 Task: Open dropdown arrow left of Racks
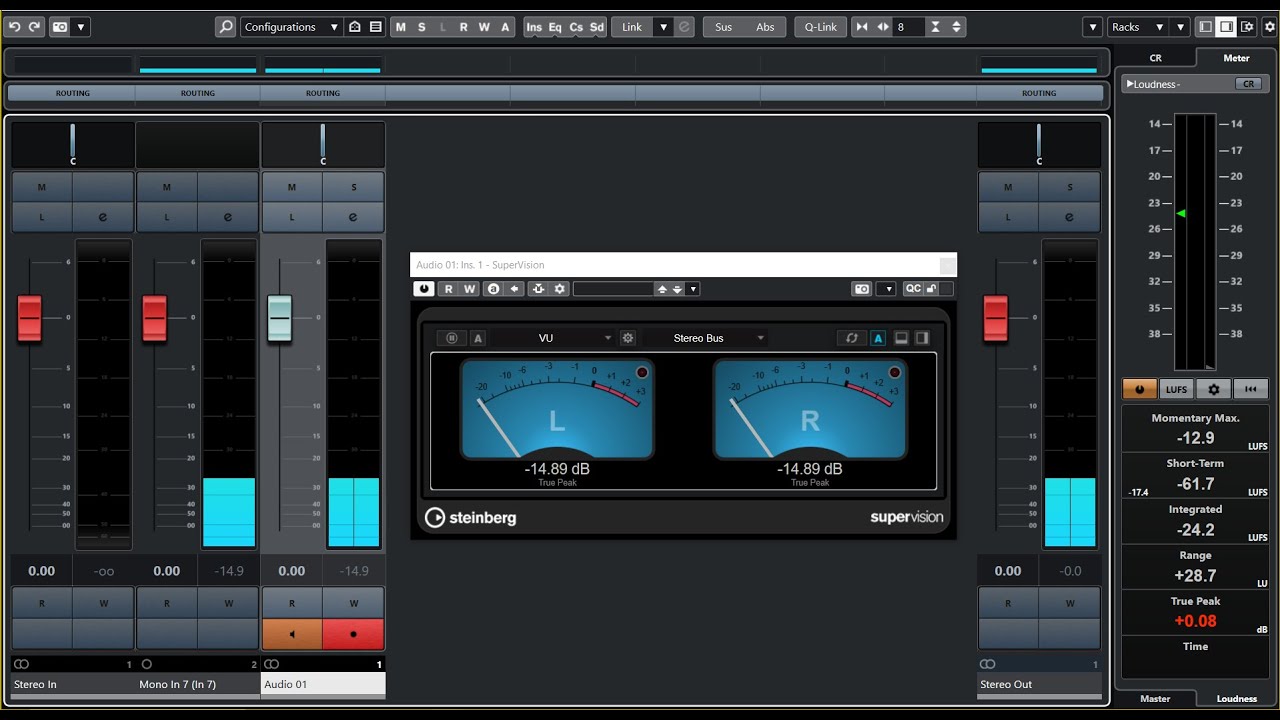(1093, 27)
